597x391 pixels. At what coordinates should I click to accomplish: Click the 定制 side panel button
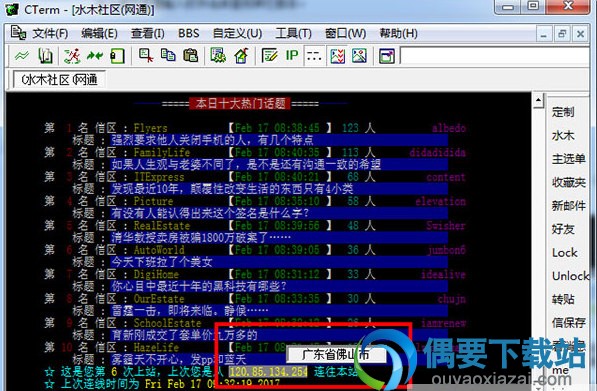(x=563, y=112)
